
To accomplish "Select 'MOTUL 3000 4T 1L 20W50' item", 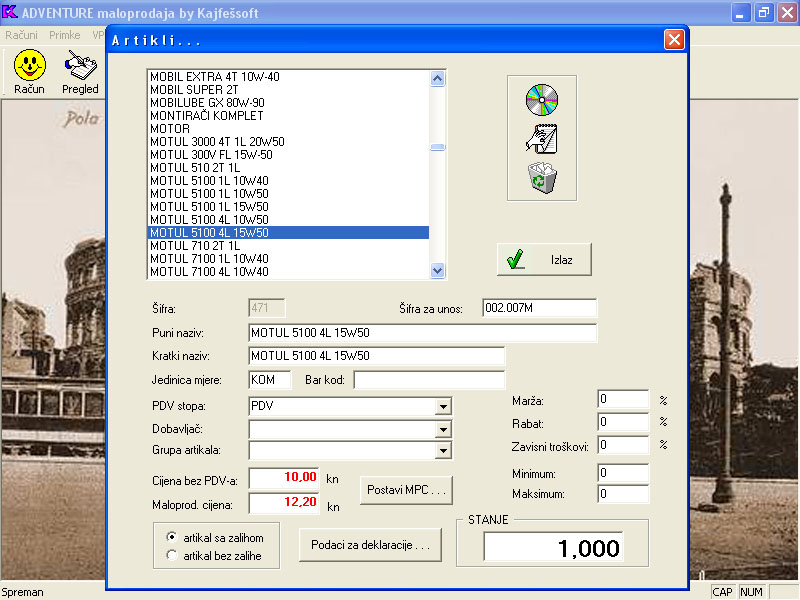I will (x=288, y=142).
